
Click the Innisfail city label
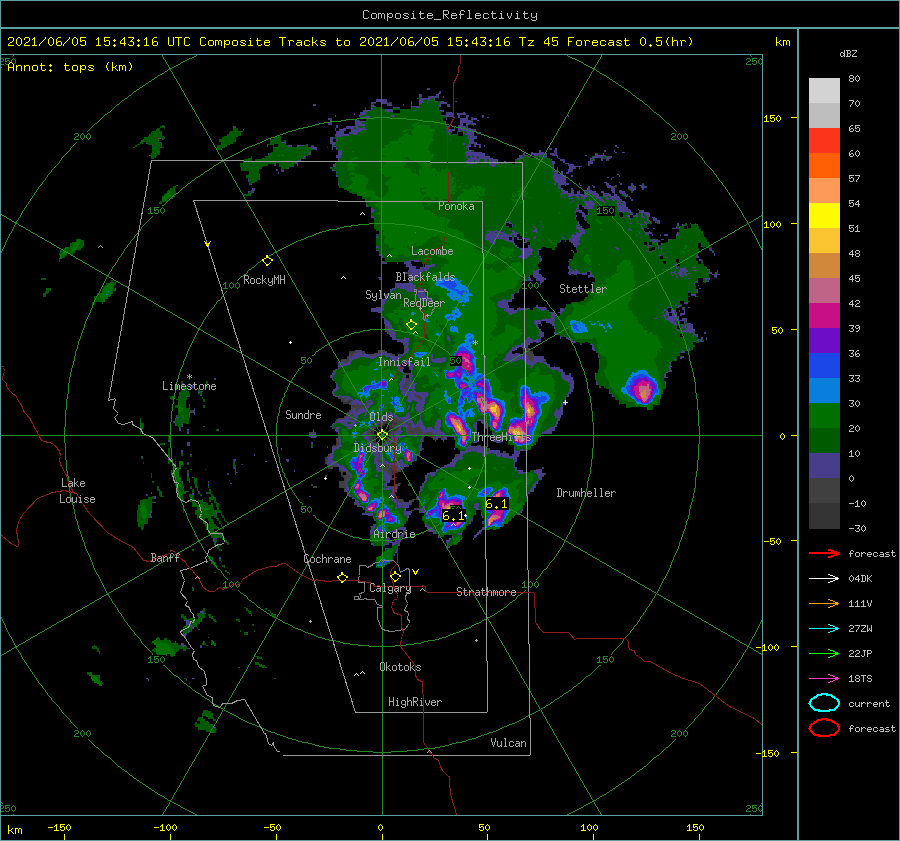[404, 362]
